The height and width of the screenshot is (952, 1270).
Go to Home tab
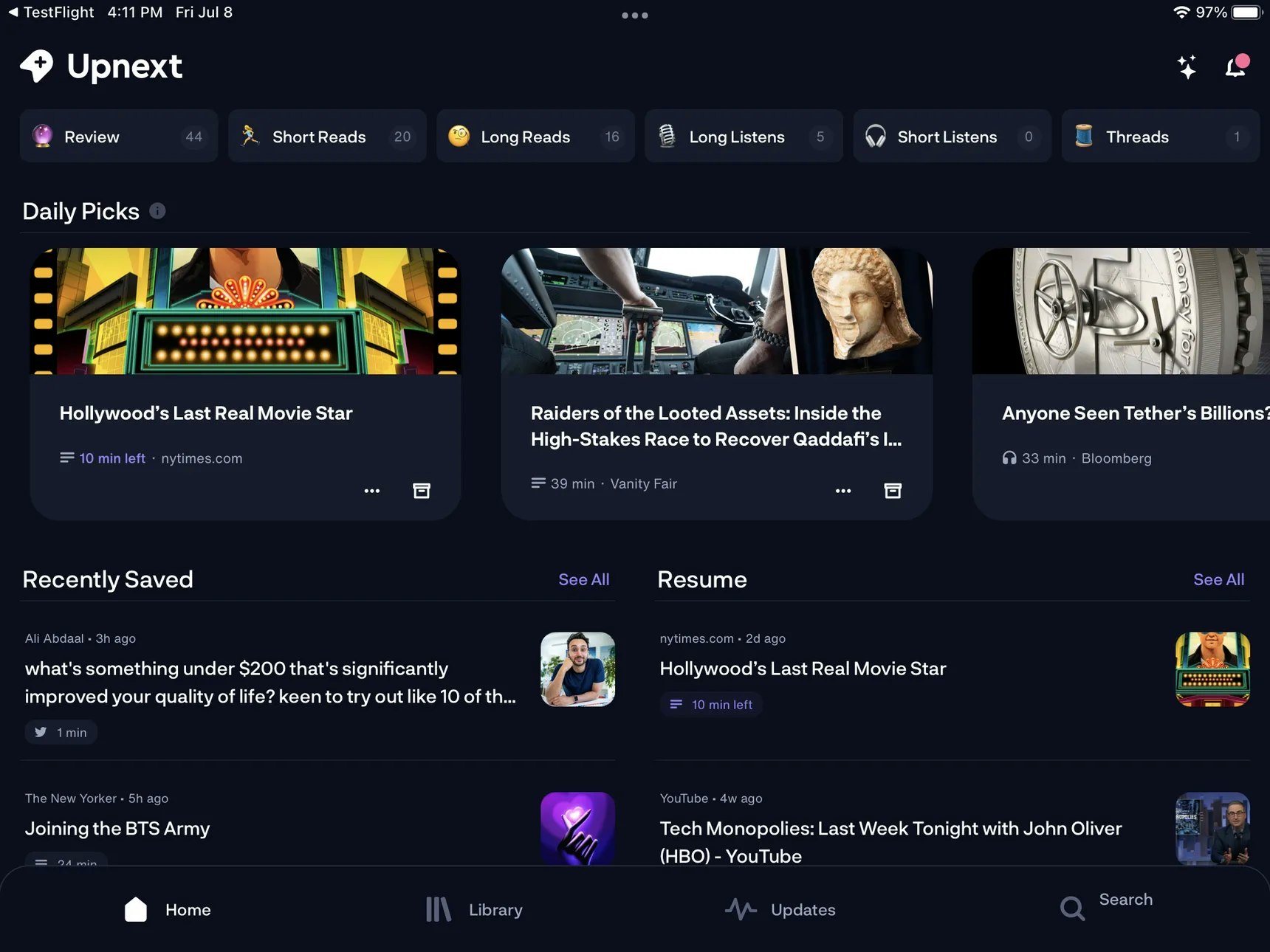(168, 909)
